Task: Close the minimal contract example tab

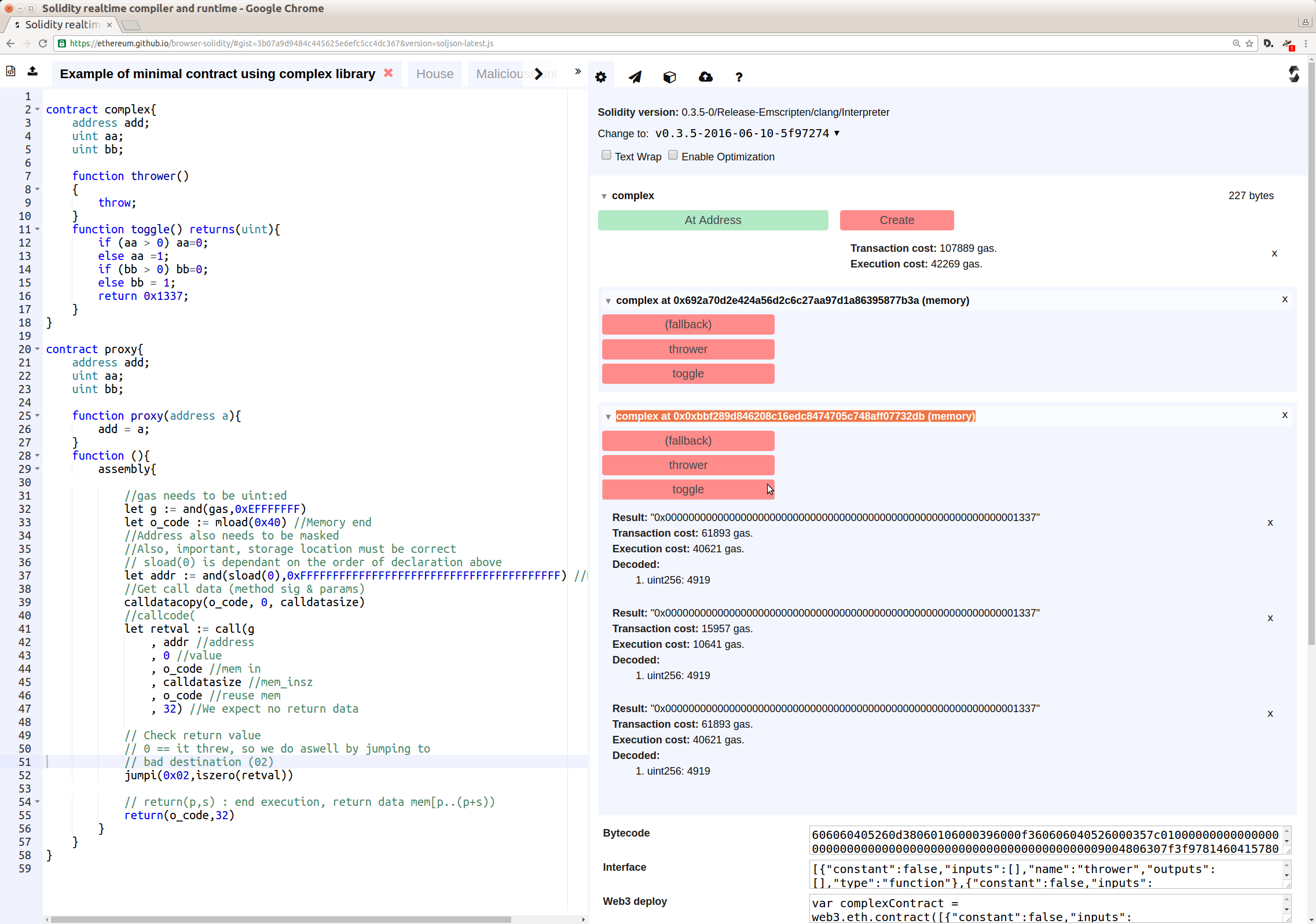Action: click(x=388, y=73)
